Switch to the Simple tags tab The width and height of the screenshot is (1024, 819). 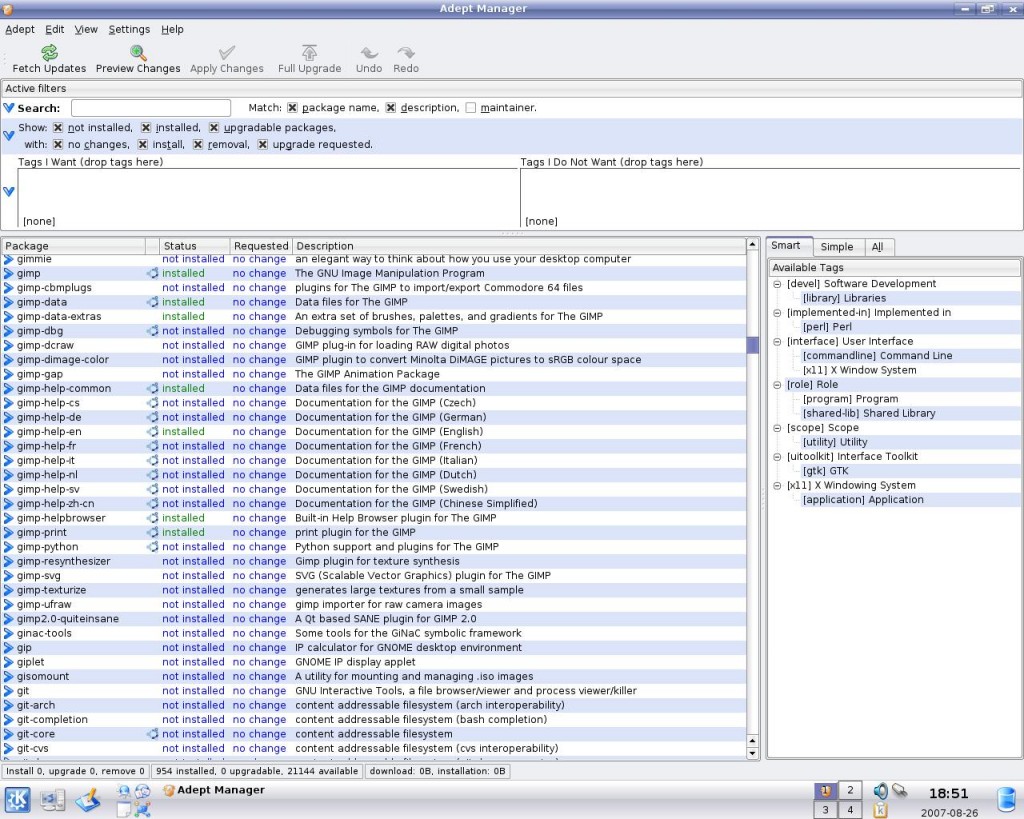[837, 247]
